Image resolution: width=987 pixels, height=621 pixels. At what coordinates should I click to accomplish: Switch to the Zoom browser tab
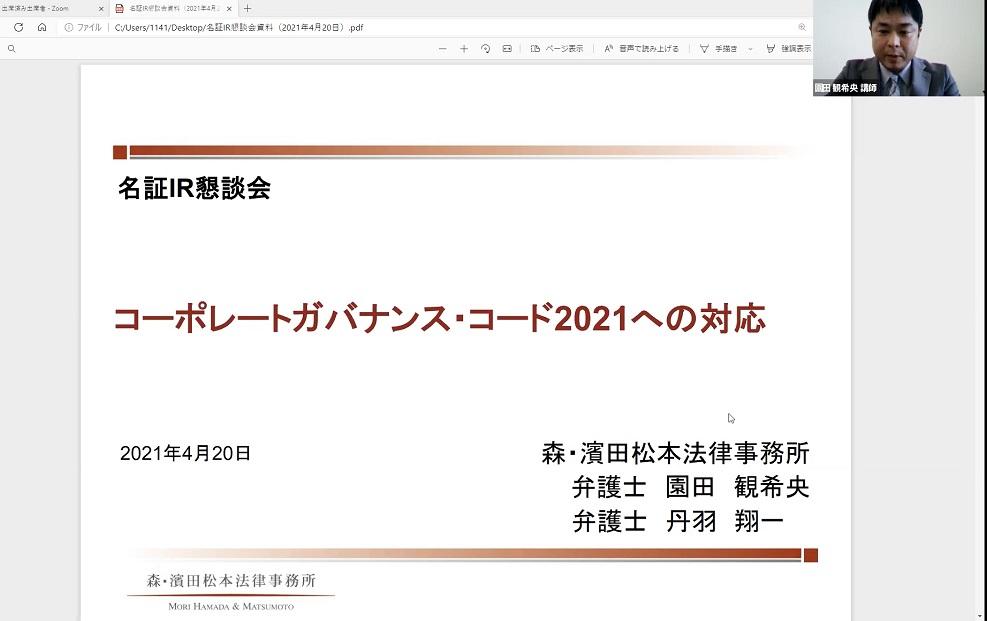[x=48, y=8]
